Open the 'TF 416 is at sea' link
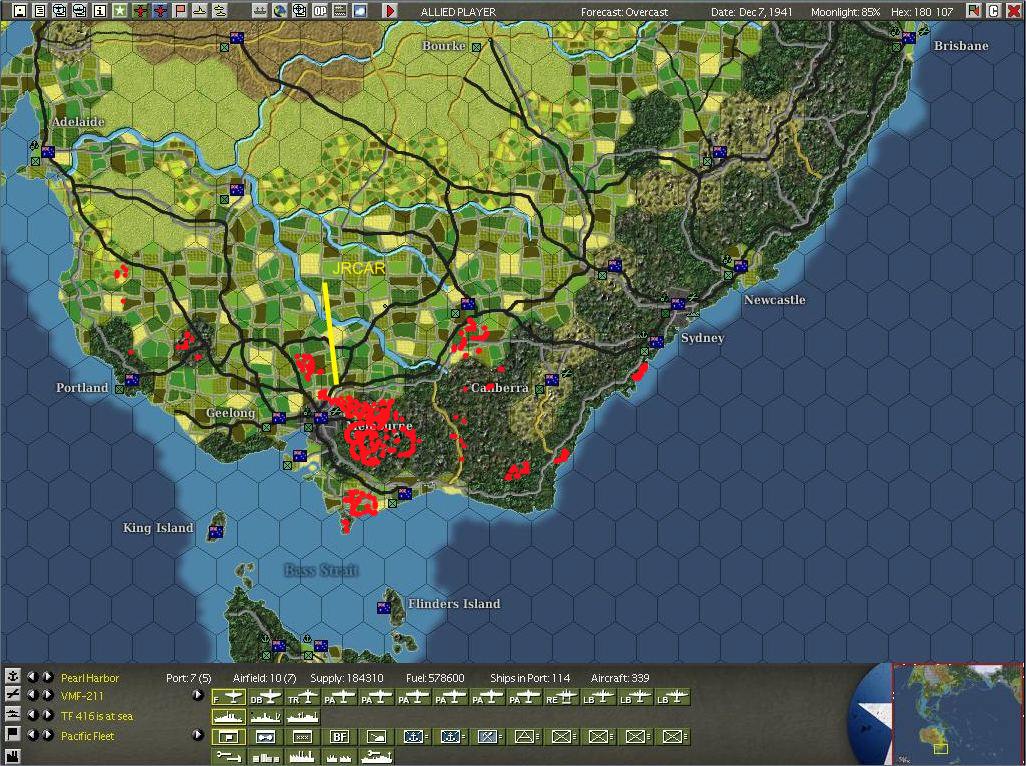Screen dimensions: 1026x766 pyautogui.click(x=96, y=716)
